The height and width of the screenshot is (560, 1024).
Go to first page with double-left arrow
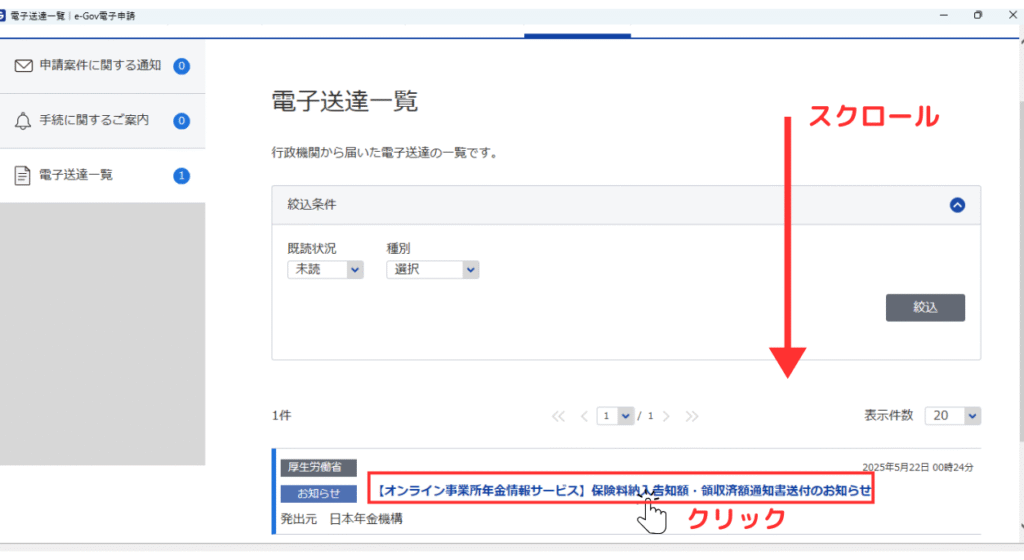[558, 416]
